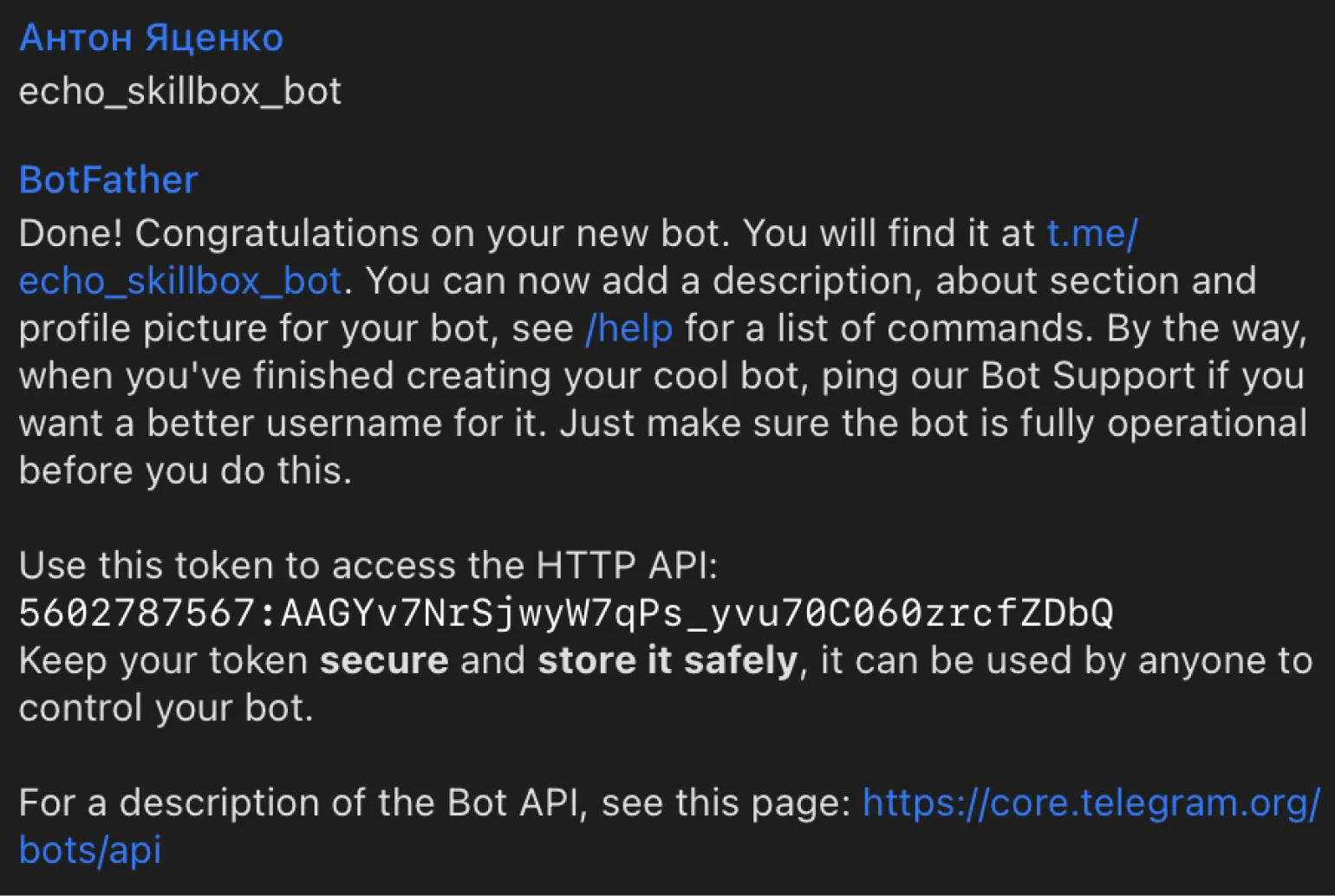The height and width of the screenshot is (896, 1335).
Task: Click the sender name Антон Яценко
Action: coord(151,39)
